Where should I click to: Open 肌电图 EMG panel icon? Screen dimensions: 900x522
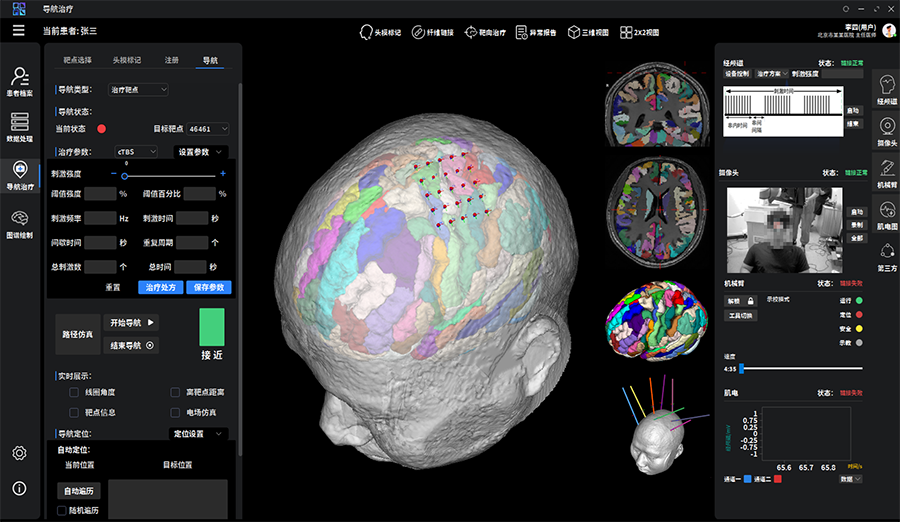[x=887, y=215]
